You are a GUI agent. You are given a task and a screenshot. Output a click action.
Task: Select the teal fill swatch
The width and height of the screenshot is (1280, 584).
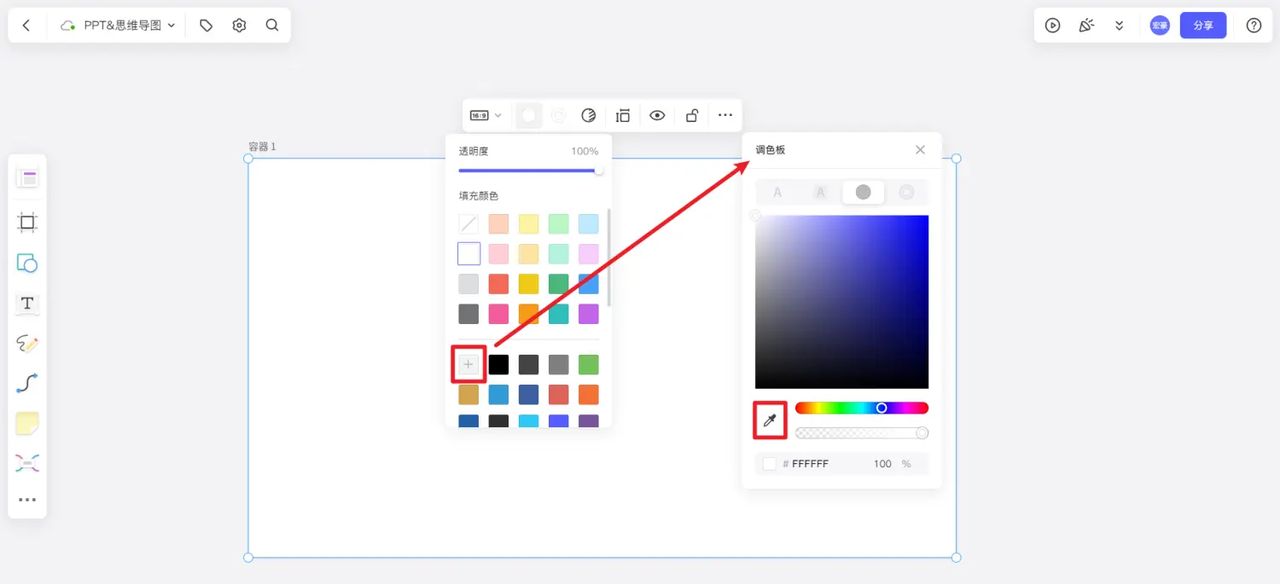pyautogui.click(x=558, y=314)
